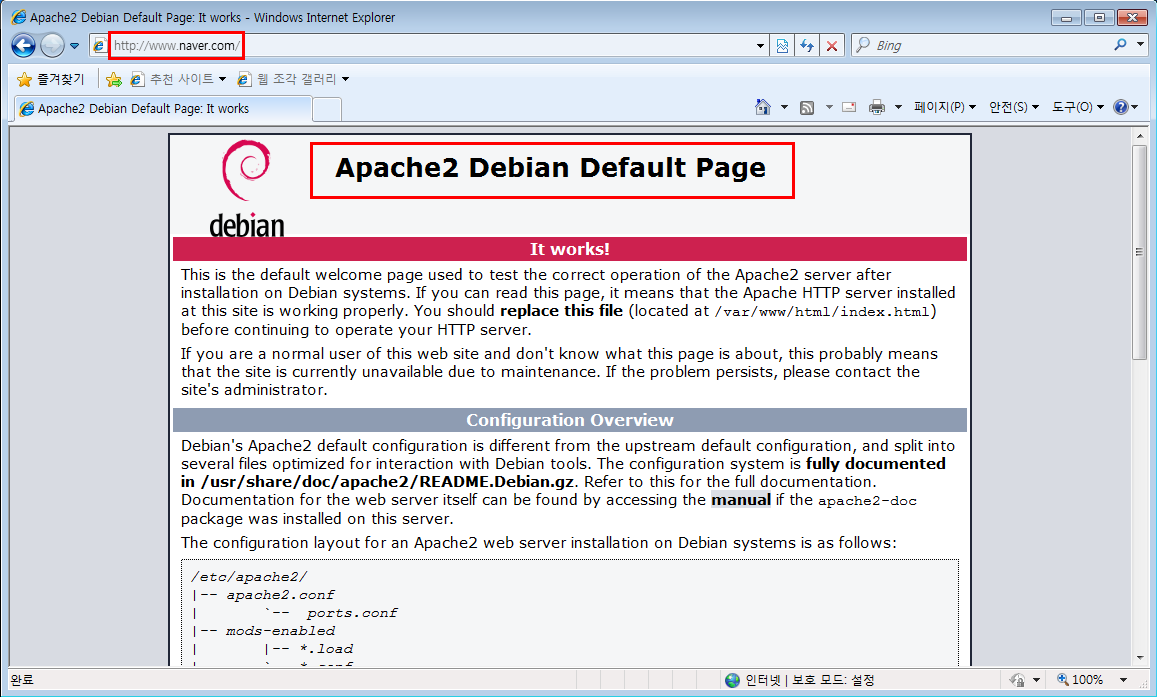Open the 즐겨찾기 favorites button
Image resolution: width=1157 pixels, height=697 pixels.
[51, 79]
